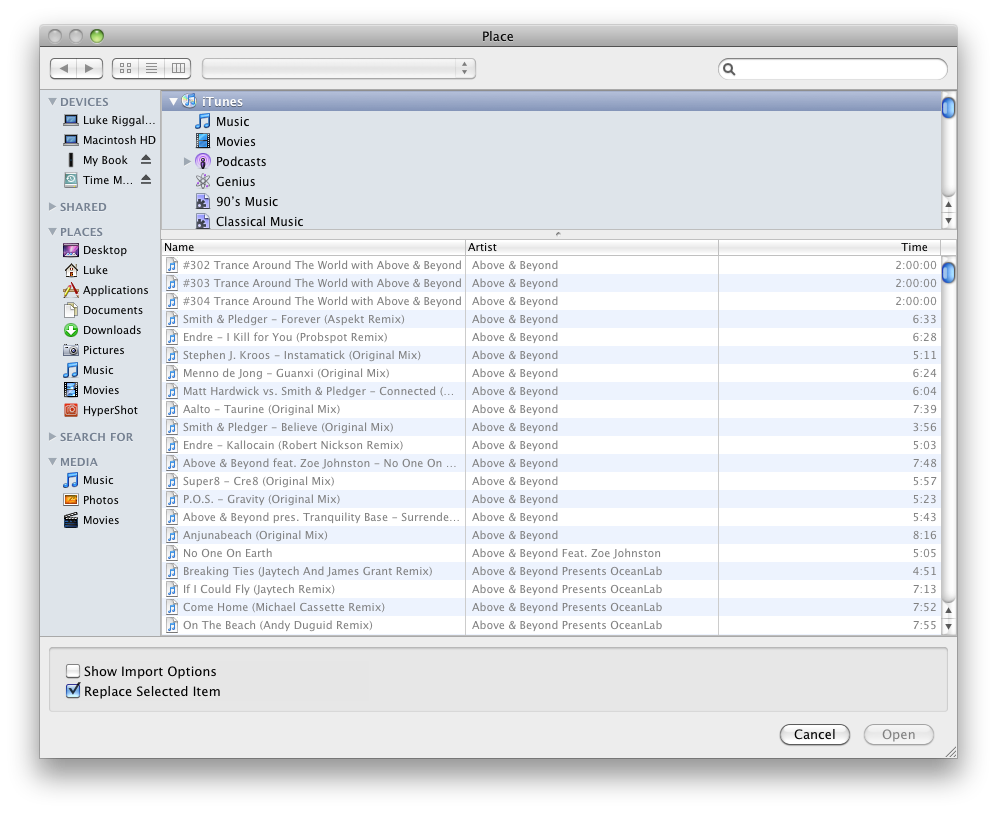Click the track list scroll down arrow

pos(948,626)
